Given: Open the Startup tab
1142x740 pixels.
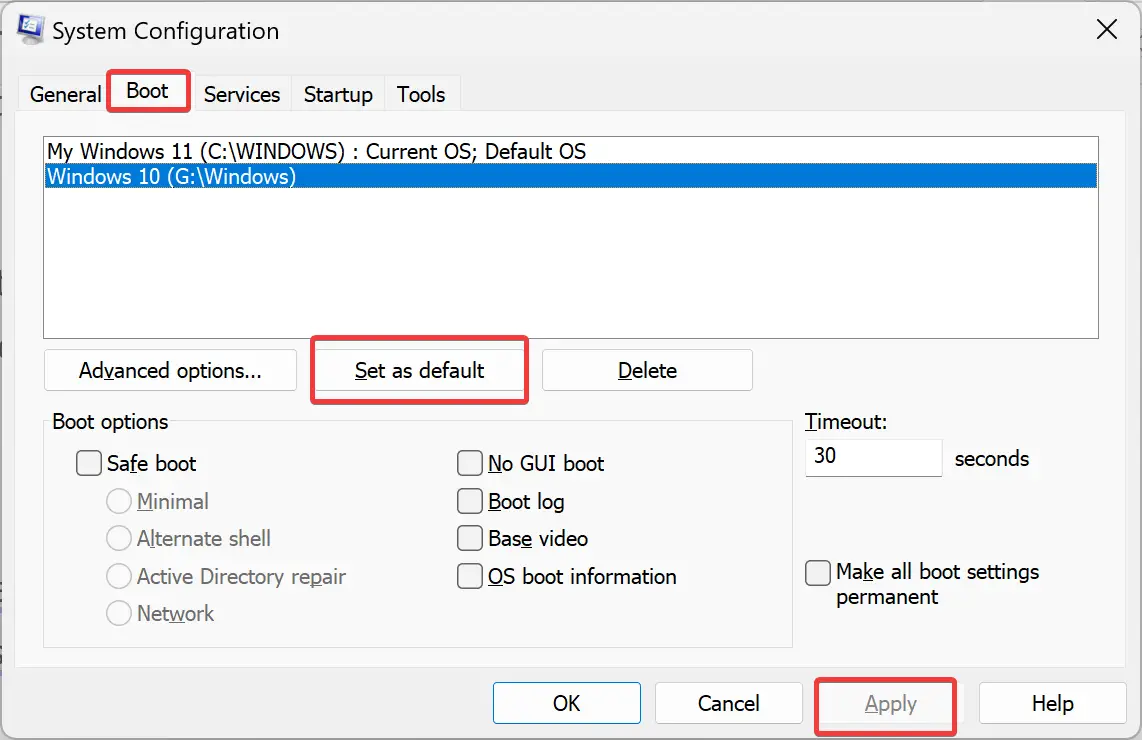Looking at the screenshot, I should pos(337,94).
